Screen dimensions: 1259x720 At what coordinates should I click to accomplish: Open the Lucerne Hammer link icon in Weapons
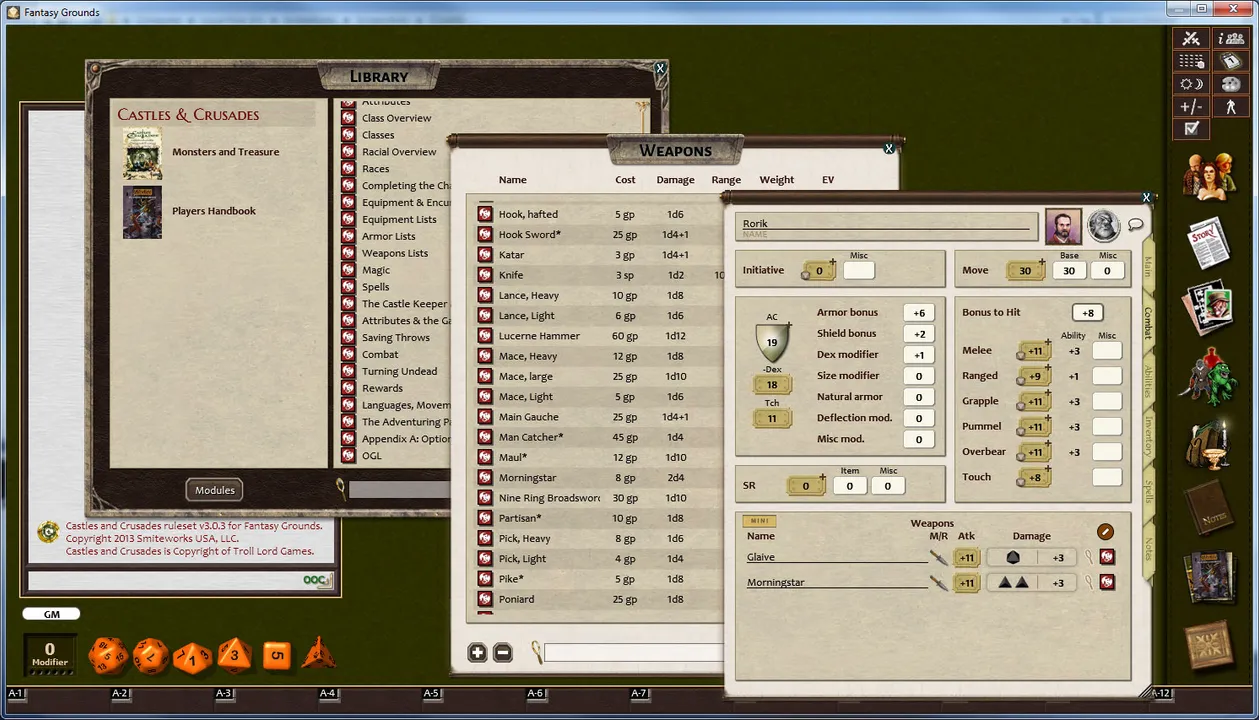pyautogui.click(x=485, y=336)
